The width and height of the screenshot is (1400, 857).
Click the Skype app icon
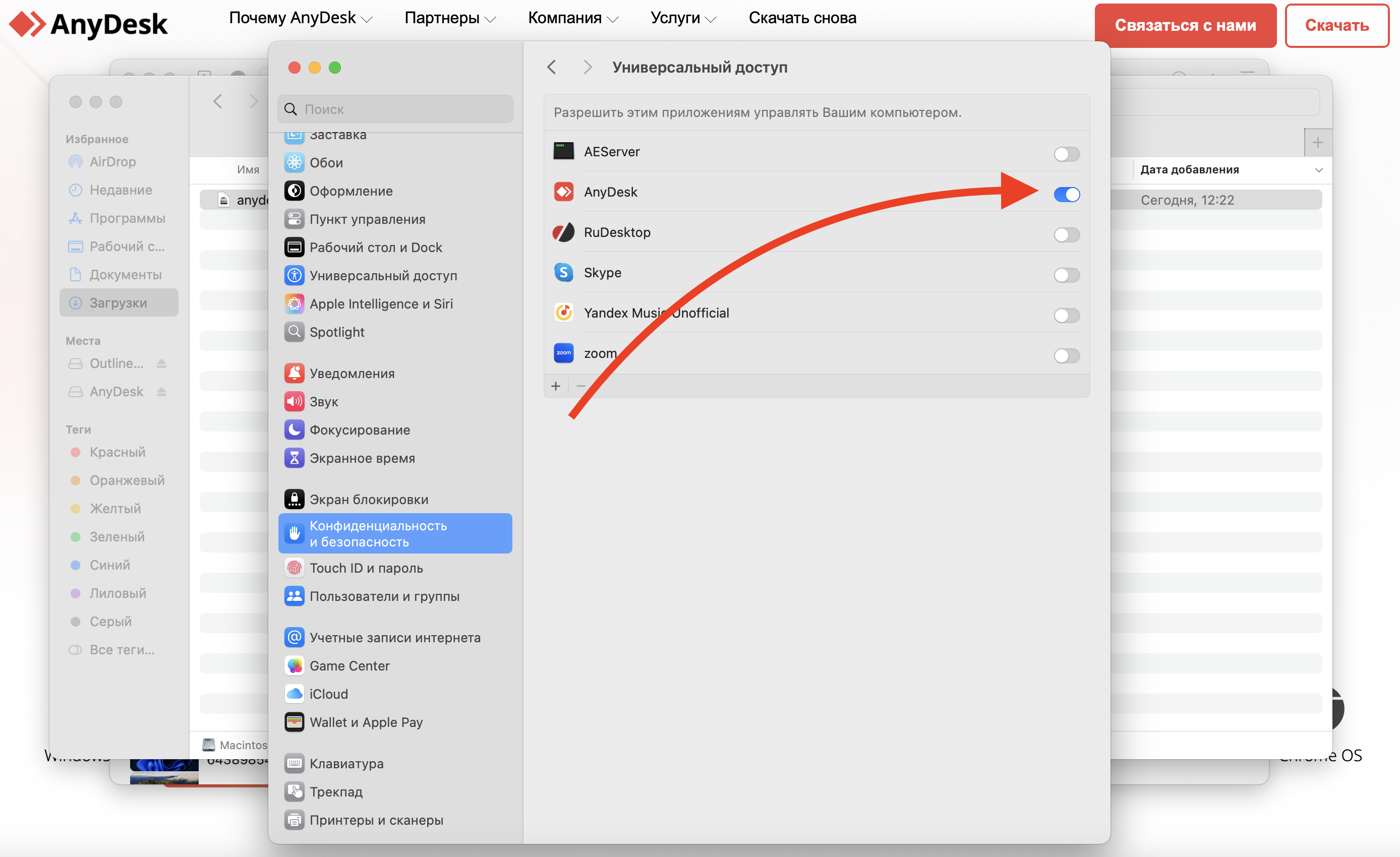(x=563, y=272)
